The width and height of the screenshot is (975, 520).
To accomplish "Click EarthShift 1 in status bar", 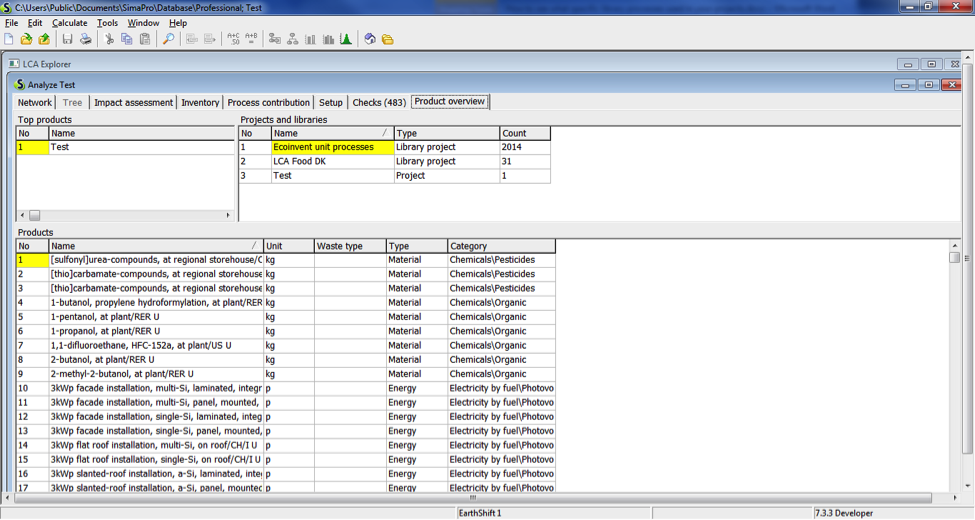I will (x=479, y=513).
